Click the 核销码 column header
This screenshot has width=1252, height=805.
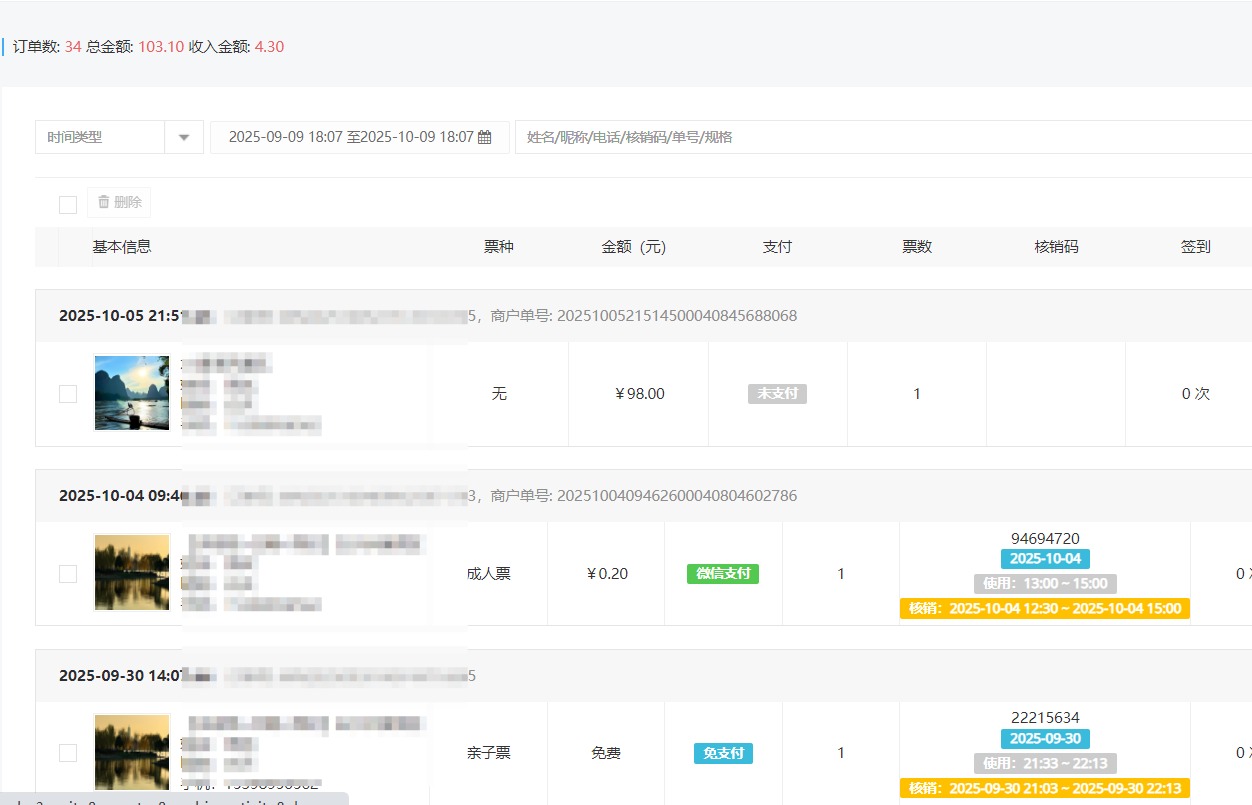click(x=1056, y=247)
